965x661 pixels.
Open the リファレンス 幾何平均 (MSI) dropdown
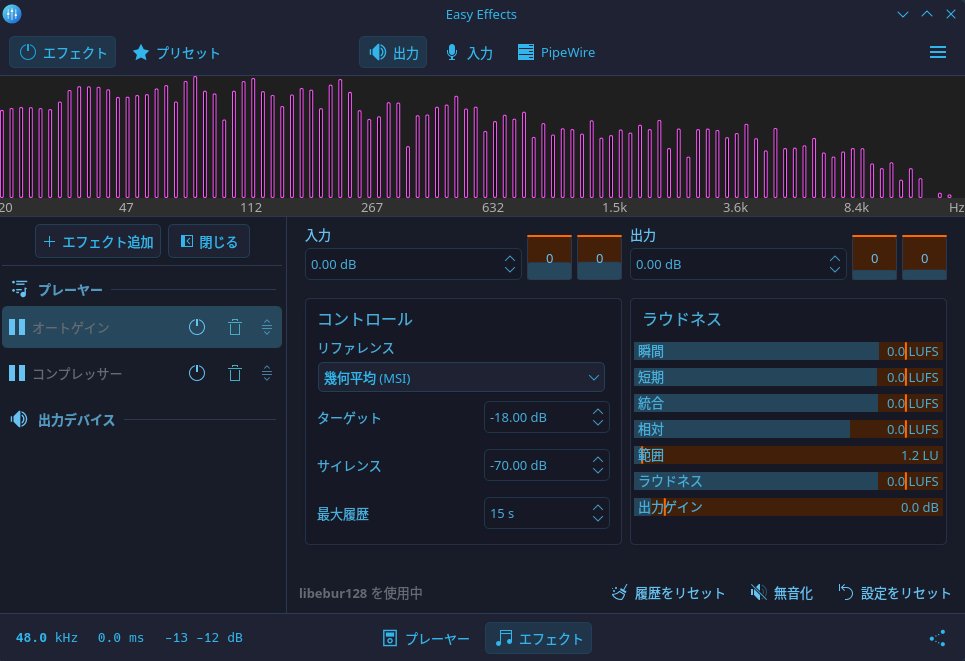coord(461,377)
